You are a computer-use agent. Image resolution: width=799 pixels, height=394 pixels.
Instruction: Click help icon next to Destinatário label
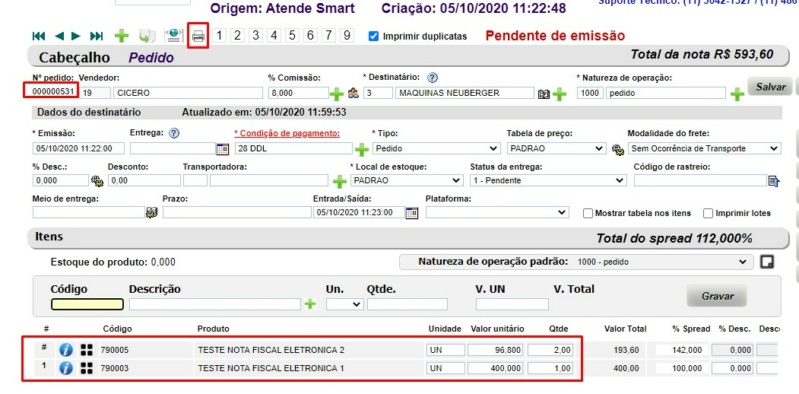433,78
